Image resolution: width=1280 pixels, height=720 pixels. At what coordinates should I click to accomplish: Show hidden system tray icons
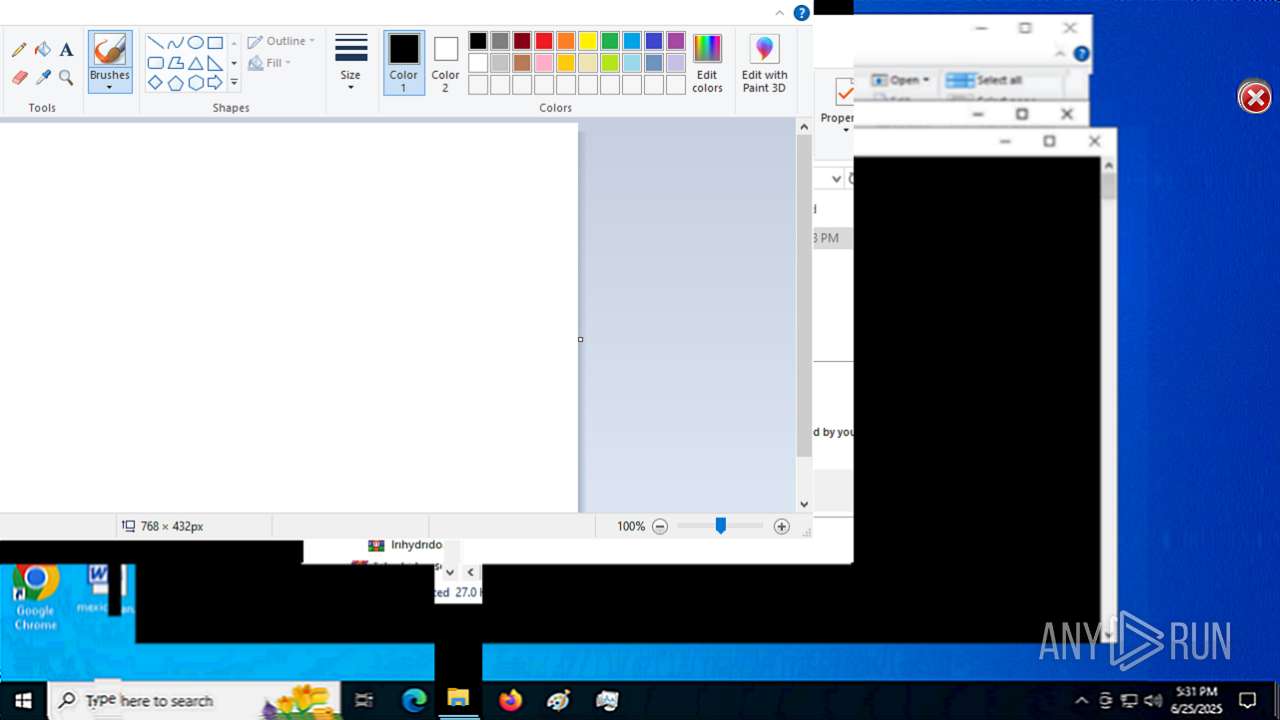[1081, 701]
